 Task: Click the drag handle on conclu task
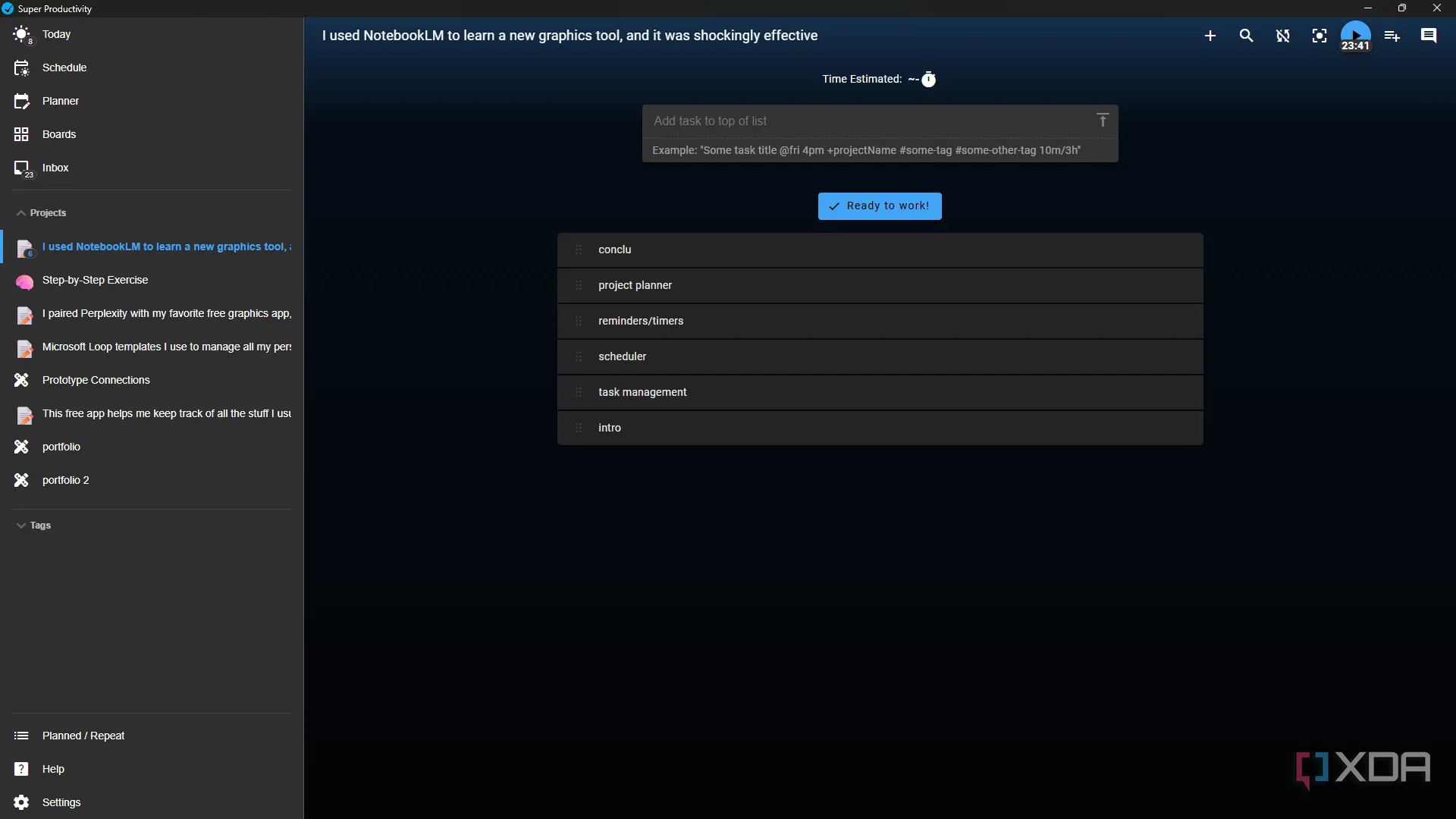coord(579,249)
